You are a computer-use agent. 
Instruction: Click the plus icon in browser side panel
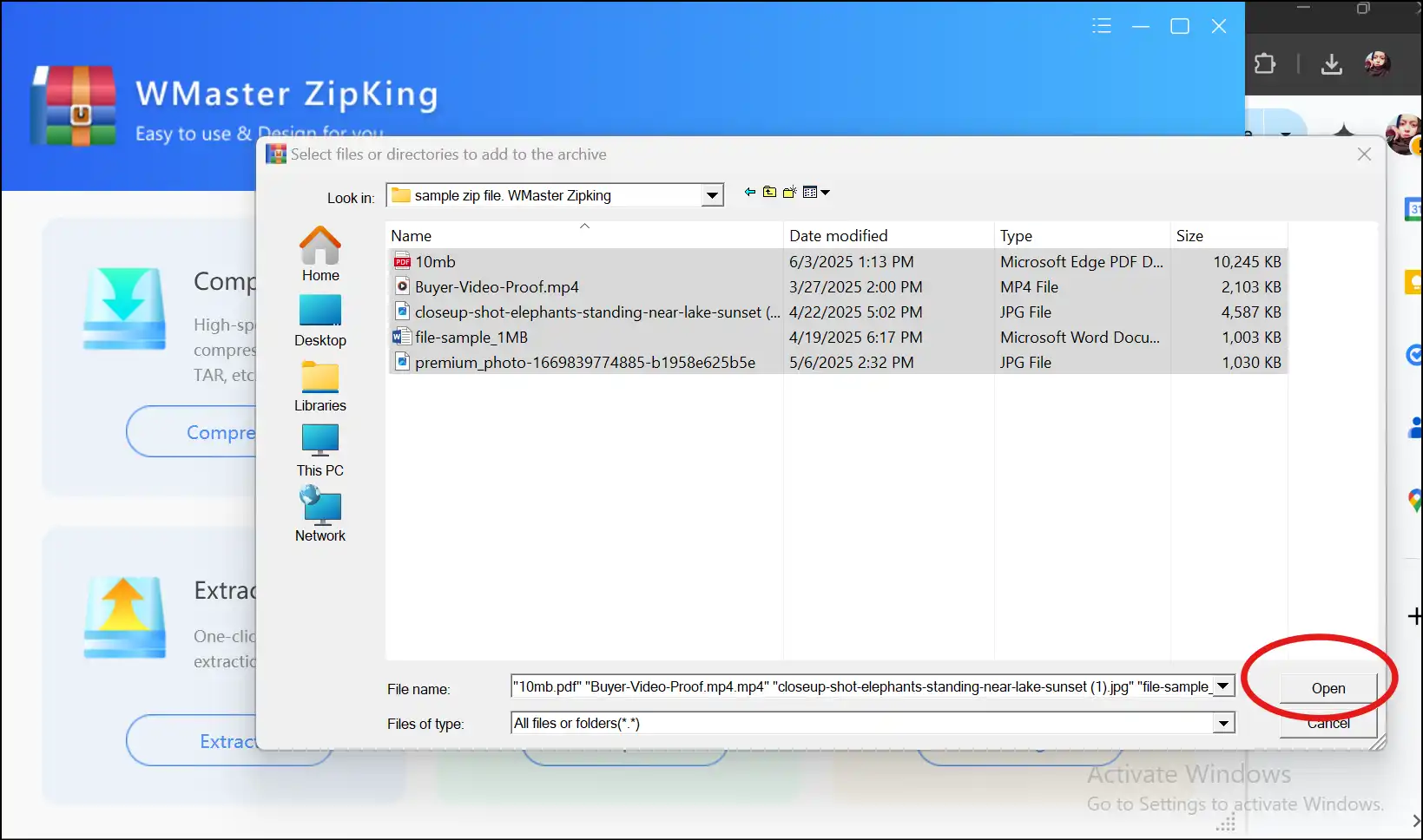point(1415,616)
